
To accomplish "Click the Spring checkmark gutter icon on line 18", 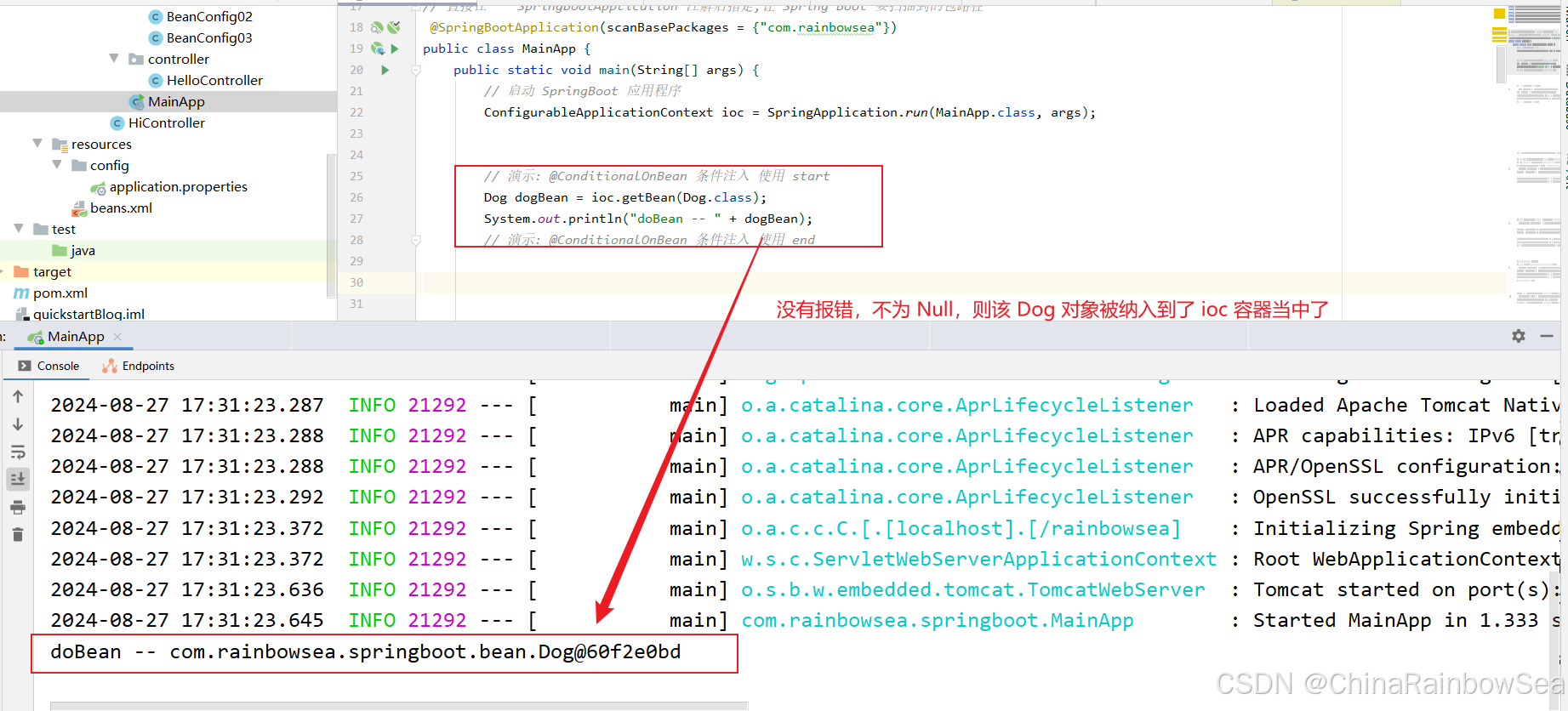I will point(393,27).
